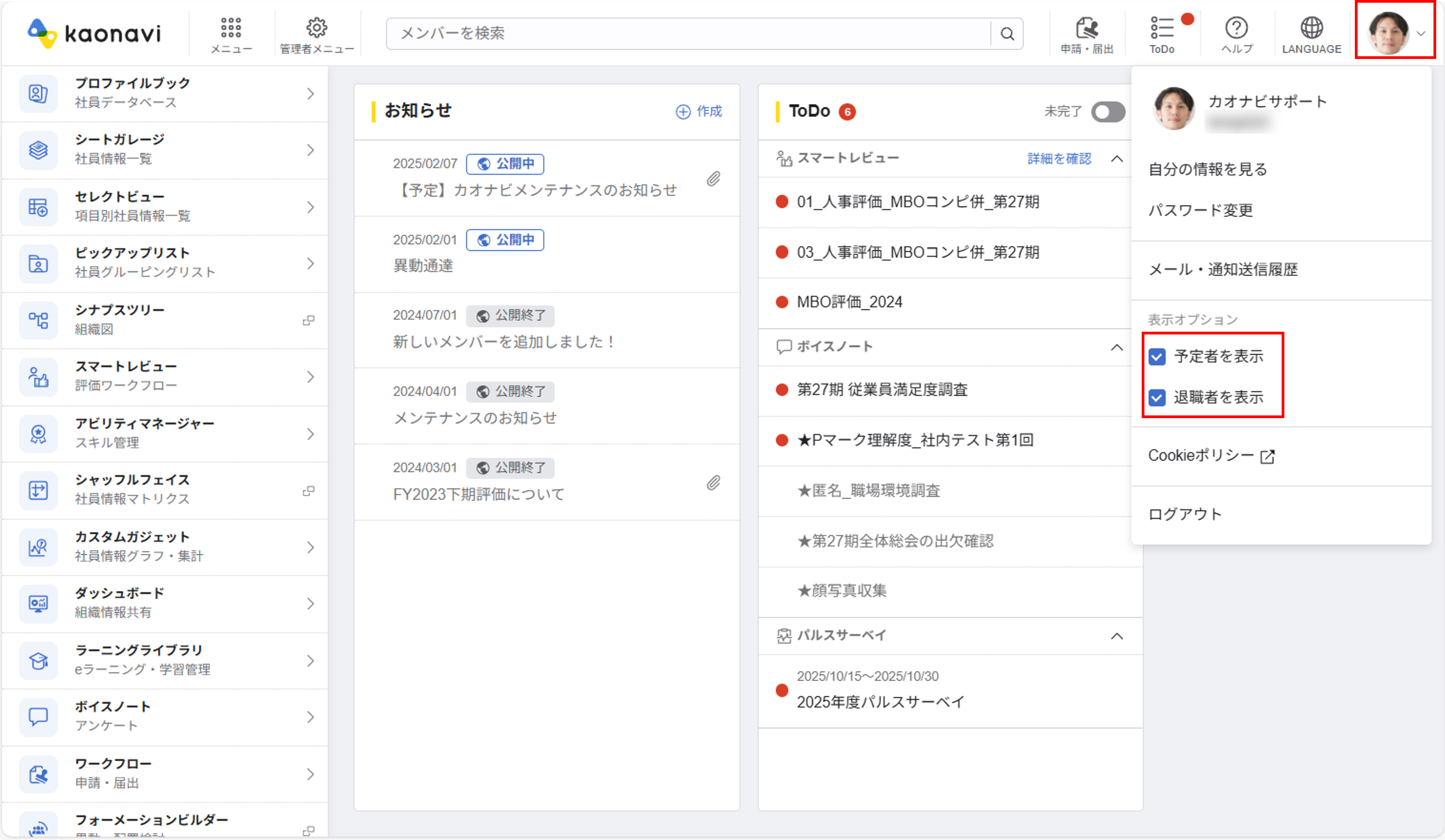
Task: Open the 管理者メニュー gear icon
Action: click(317, 28)
